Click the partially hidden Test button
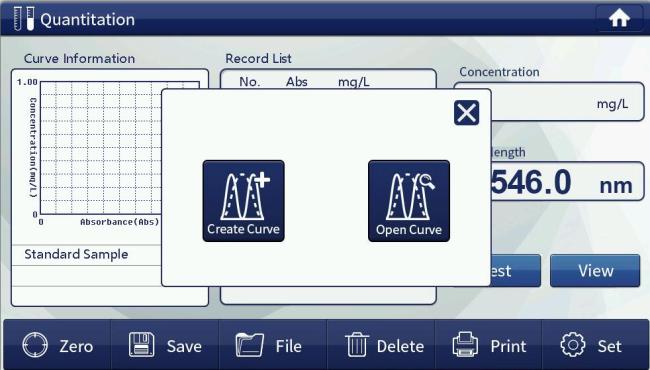The image size is (650, 370). (x=516, y=271)
